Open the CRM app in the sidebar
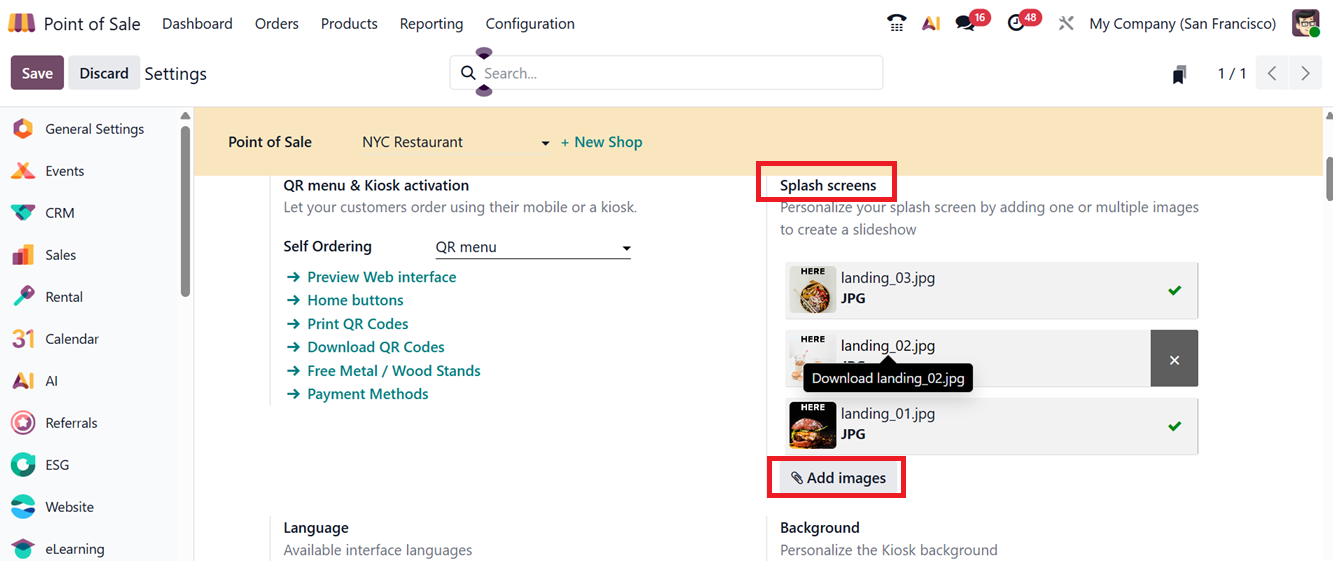The image size is (1333, 561). 59,213
